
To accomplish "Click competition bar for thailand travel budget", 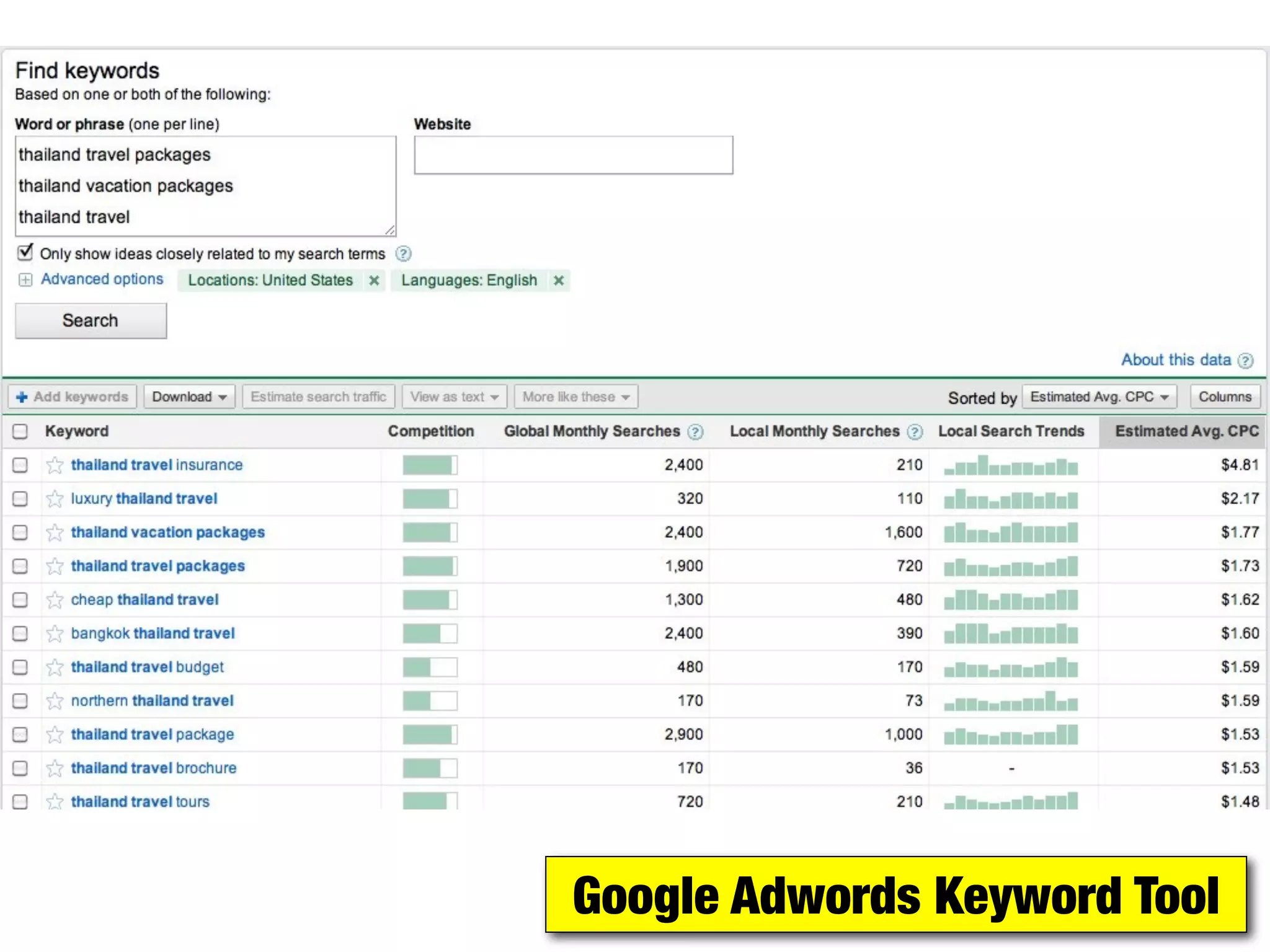I will pyautogui.click(x=430, y=667).
